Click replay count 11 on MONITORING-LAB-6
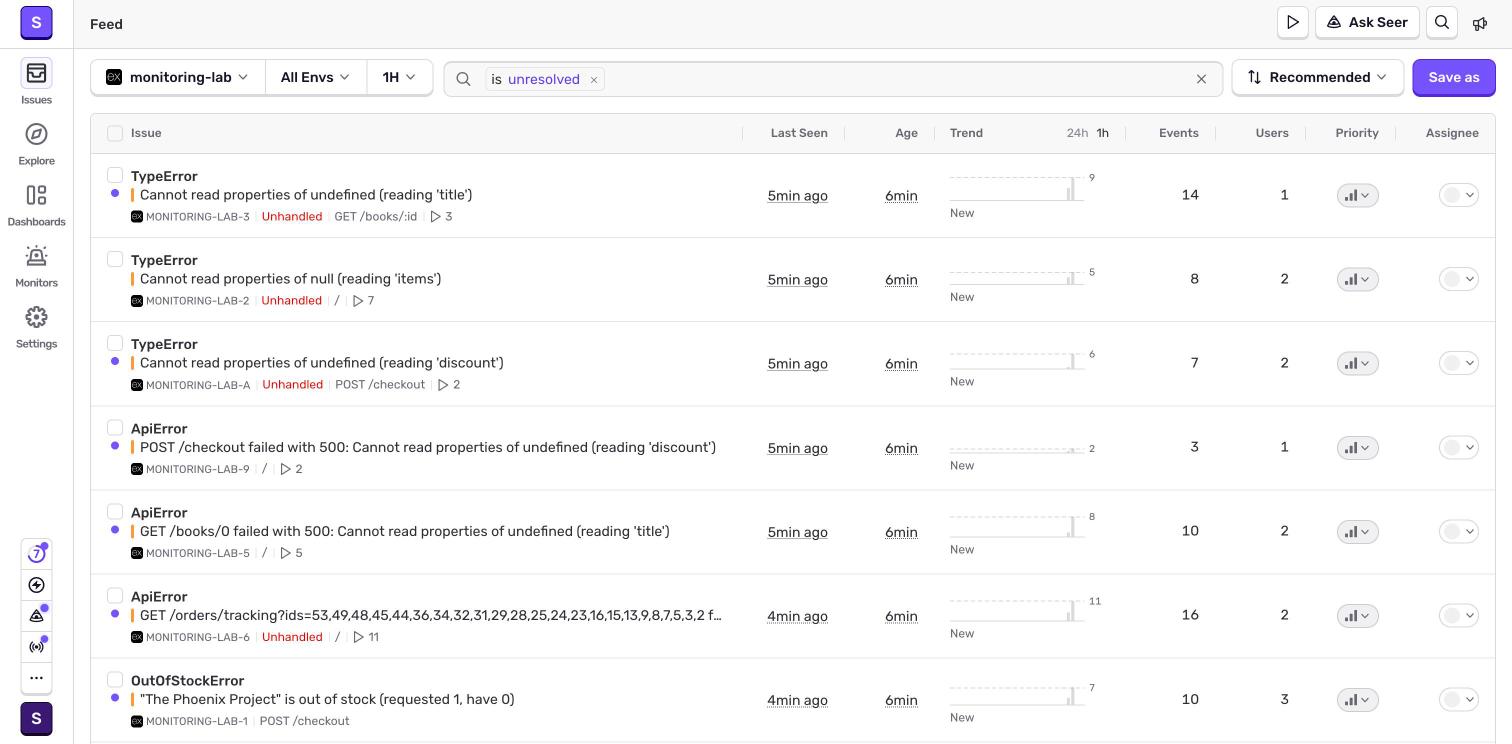Screen dimensions: 1512x744 point(366,637)
